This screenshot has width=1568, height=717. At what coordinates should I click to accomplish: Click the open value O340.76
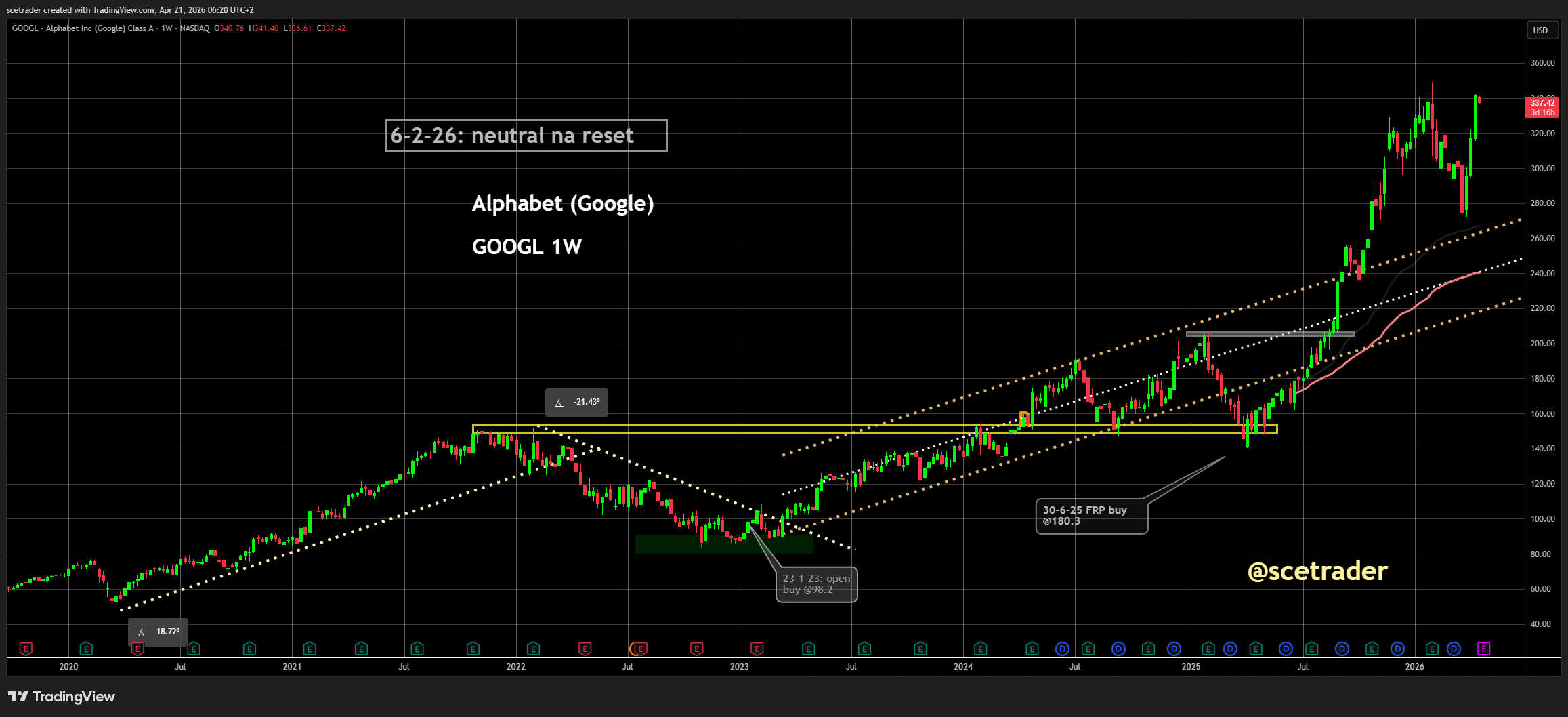click(229, 28)
